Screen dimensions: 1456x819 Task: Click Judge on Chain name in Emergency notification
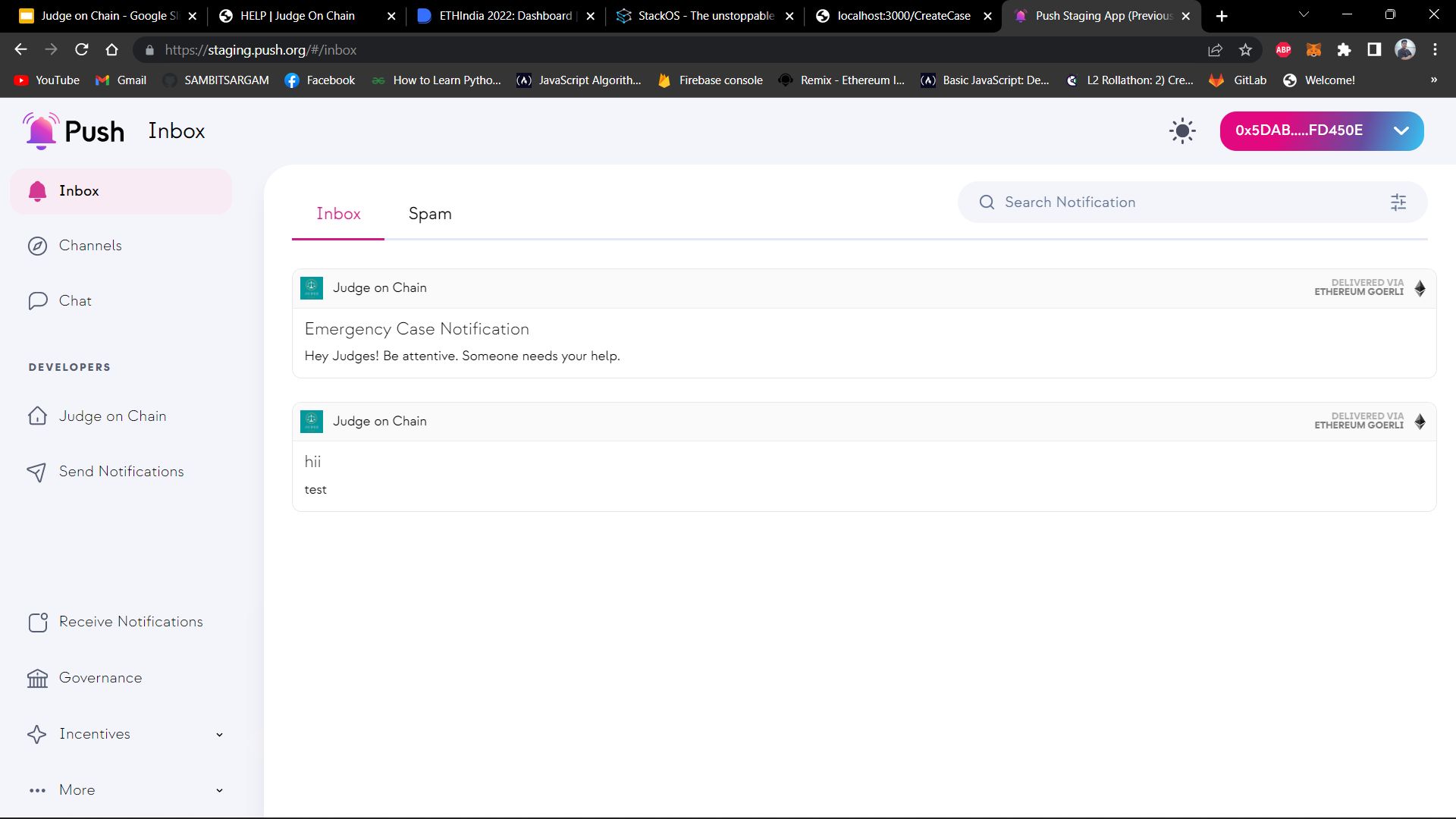point(380,288)
